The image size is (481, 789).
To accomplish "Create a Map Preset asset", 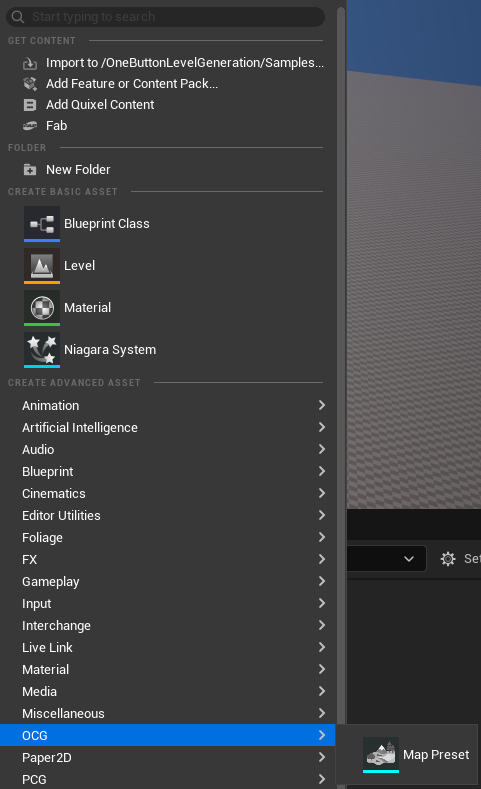I will click(x=436, y=755).
